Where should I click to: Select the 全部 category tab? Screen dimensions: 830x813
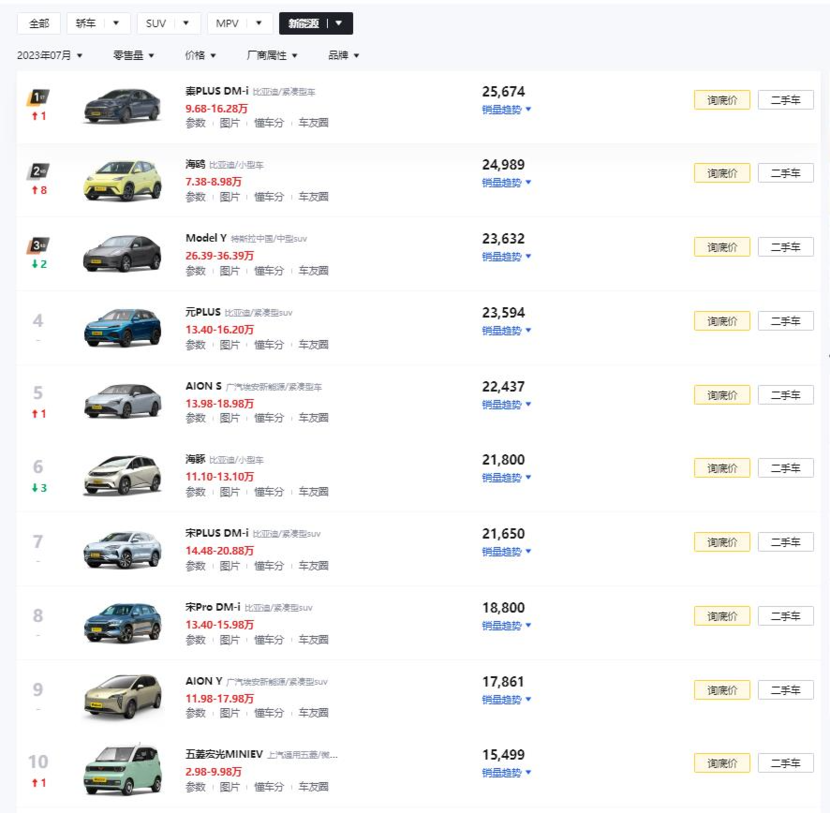pos(39,23)
